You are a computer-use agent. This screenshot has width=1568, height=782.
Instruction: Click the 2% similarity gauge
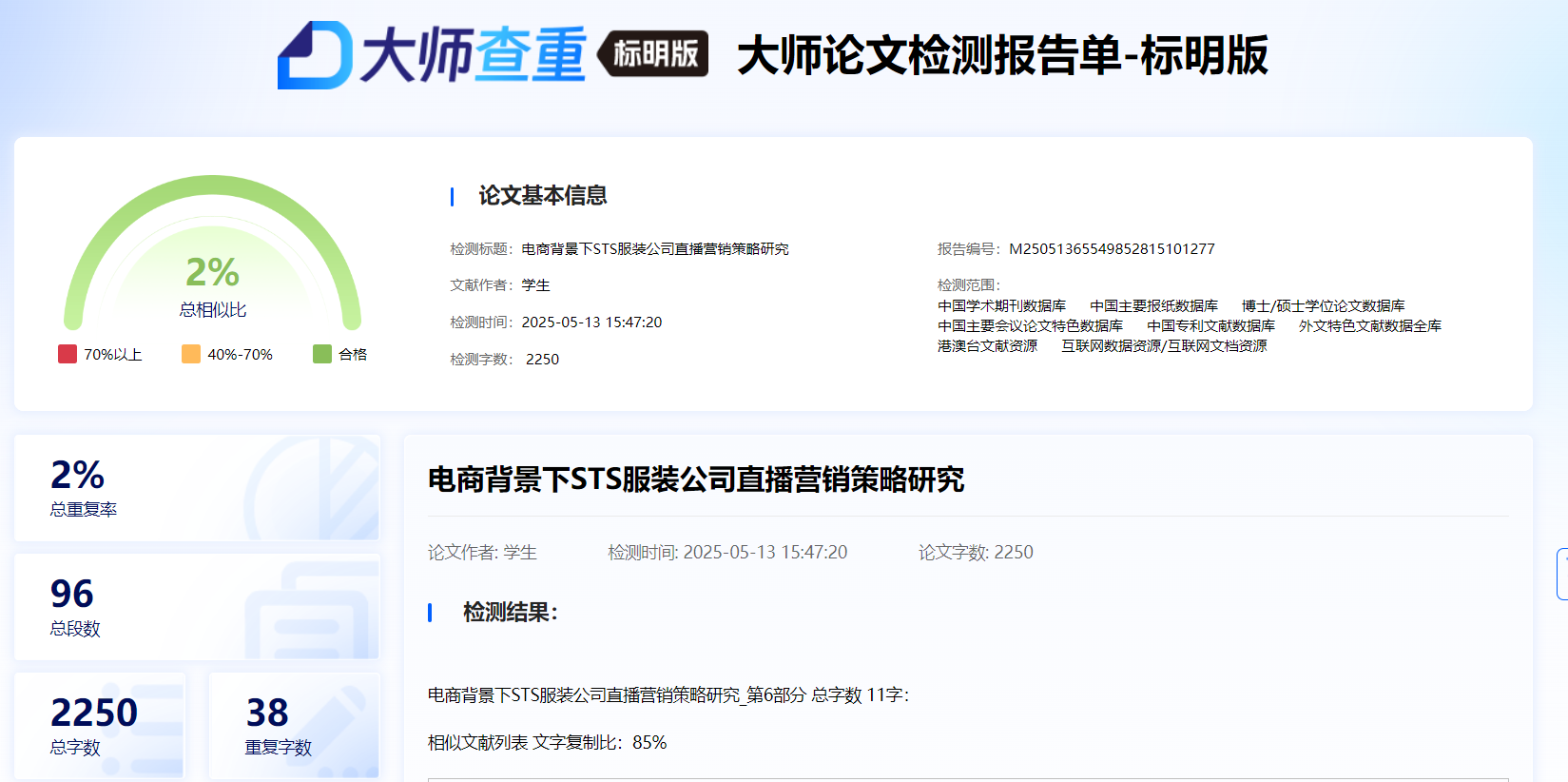[212, 252]
